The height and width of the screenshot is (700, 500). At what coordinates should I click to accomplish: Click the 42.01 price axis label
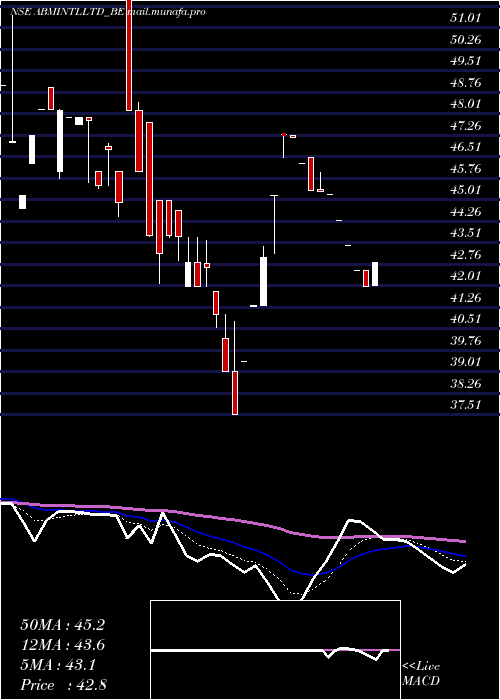(466, 276)
